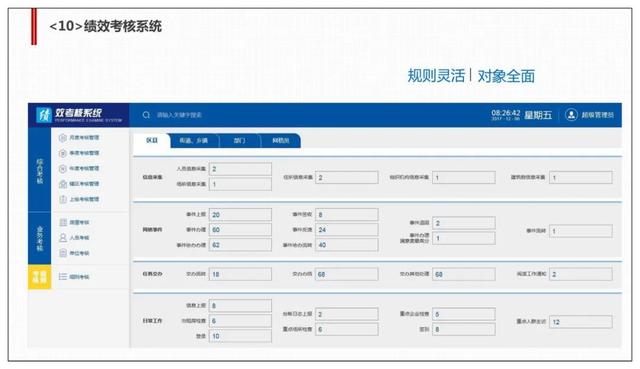Image resolution: width=640 pixels, height=369 pixels.
Task: Focus the 出租屋检查 field showing 6
Action: [x=240, y=321]
